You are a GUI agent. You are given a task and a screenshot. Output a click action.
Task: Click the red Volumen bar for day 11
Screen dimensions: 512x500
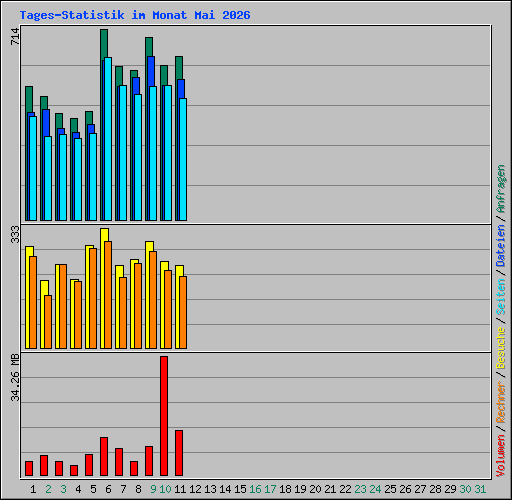pyautogui.click(x=179, y=453)
